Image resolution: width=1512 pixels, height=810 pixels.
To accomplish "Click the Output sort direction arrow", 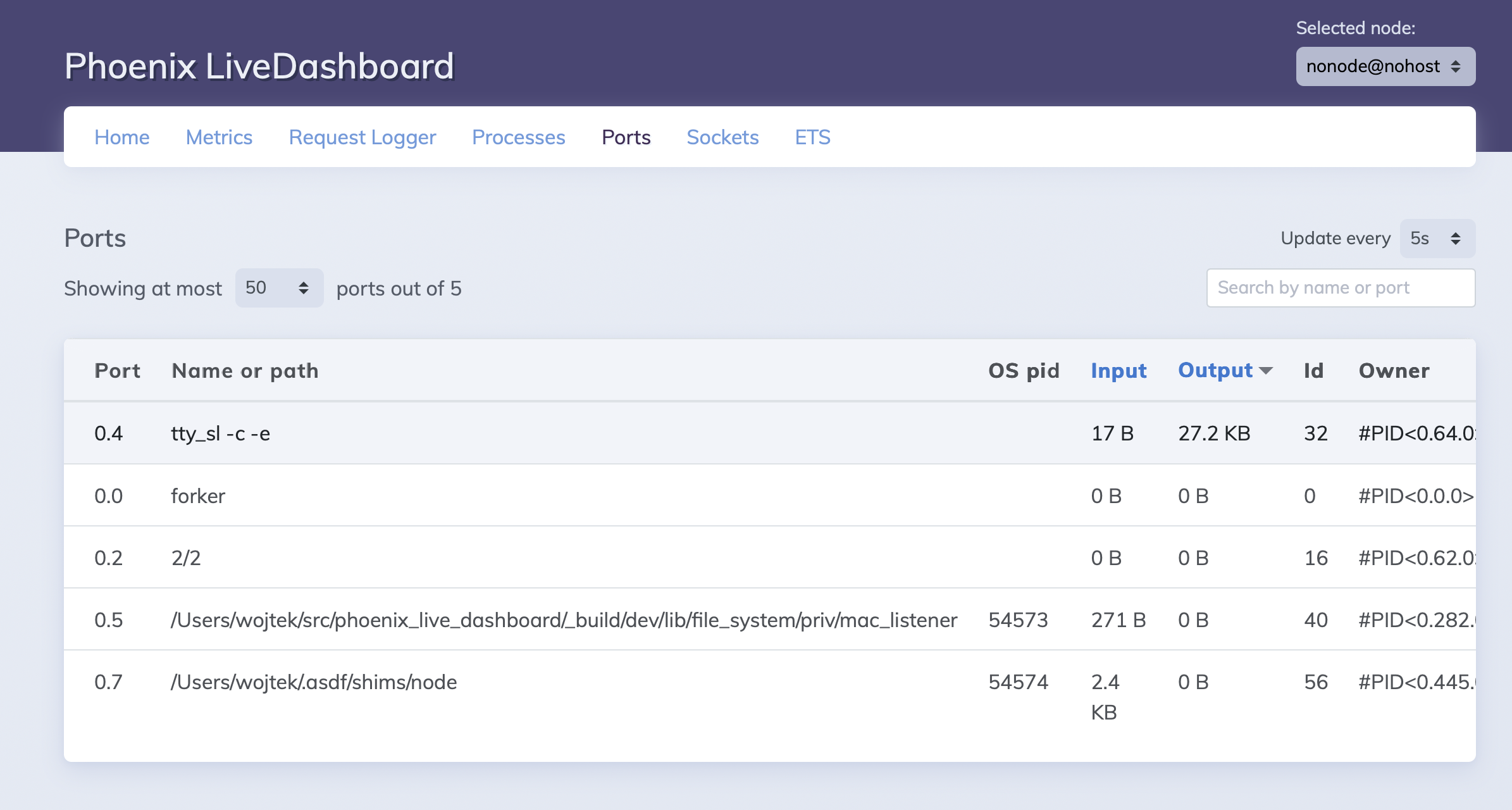I will point(1265,371).
